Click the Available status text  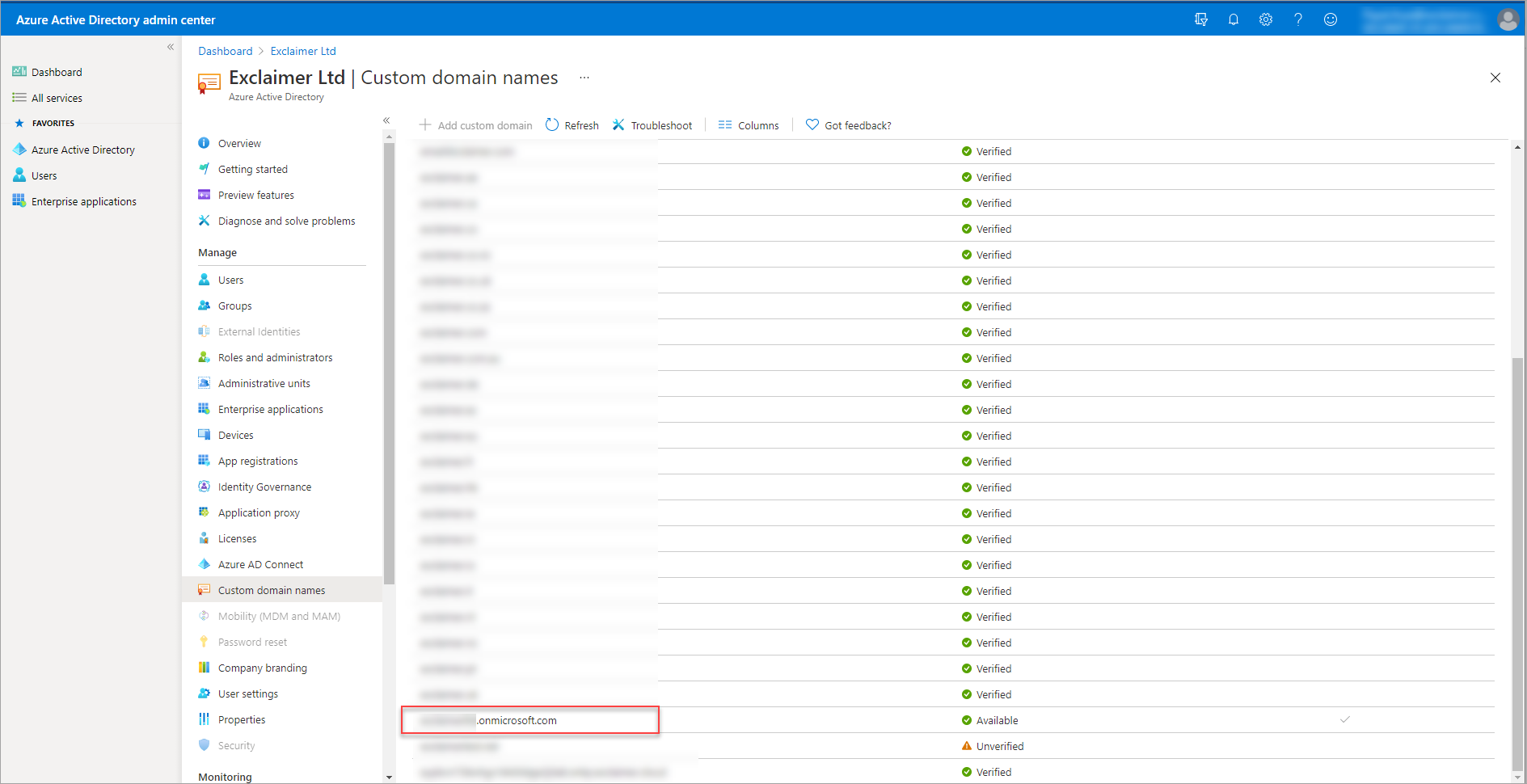(997, 720)
